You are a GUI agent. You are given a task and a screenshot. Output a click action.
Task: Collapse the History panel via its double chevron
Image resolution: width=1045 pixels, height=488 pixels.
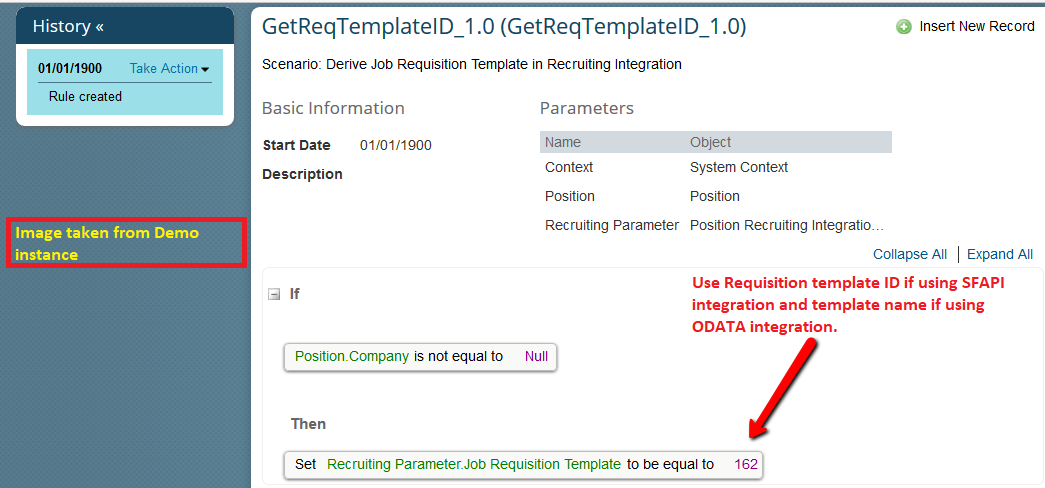click(x=99, y=27)
